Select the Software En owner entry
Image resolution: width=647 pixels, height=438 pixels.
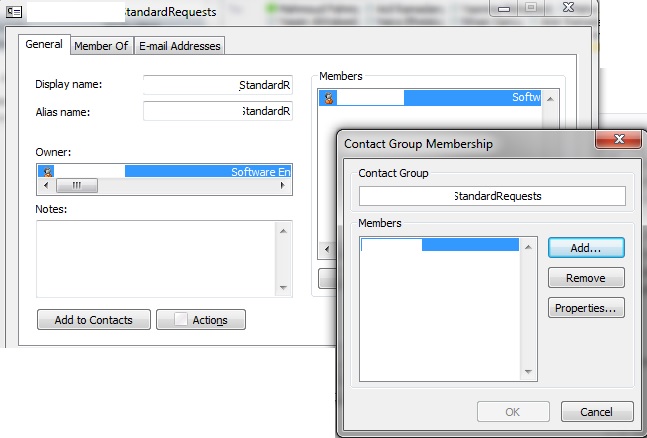click(164, 171)
